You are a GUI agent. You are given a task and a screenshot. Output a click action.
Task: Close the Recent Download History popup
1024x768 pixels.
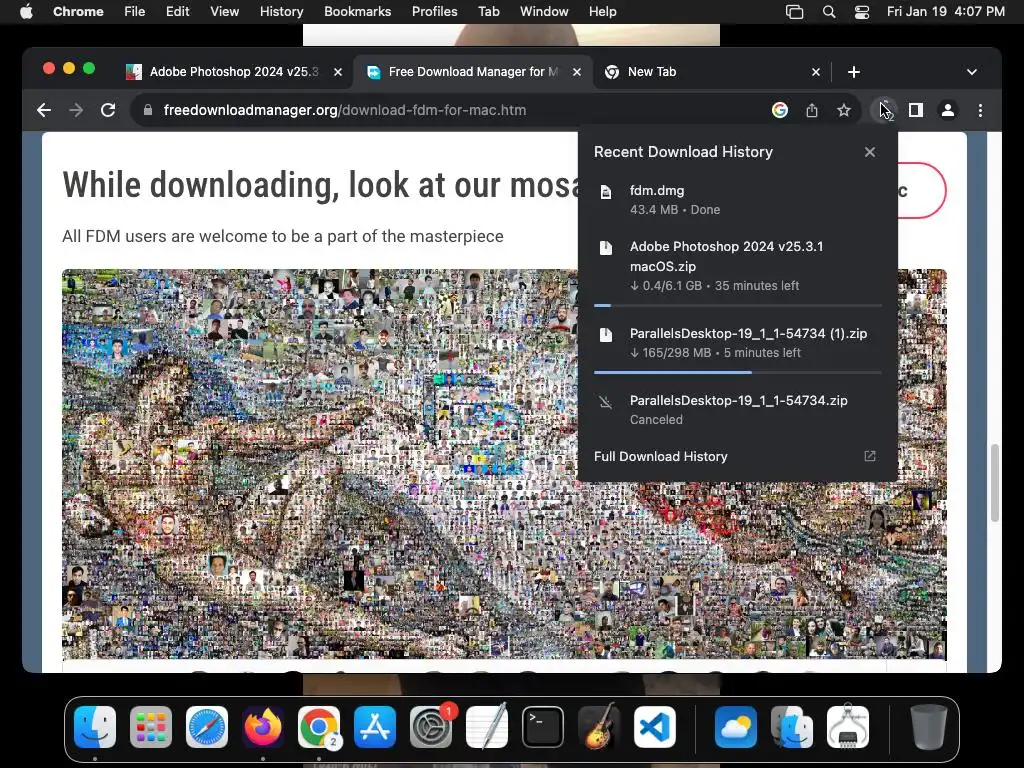pos(870,152)
